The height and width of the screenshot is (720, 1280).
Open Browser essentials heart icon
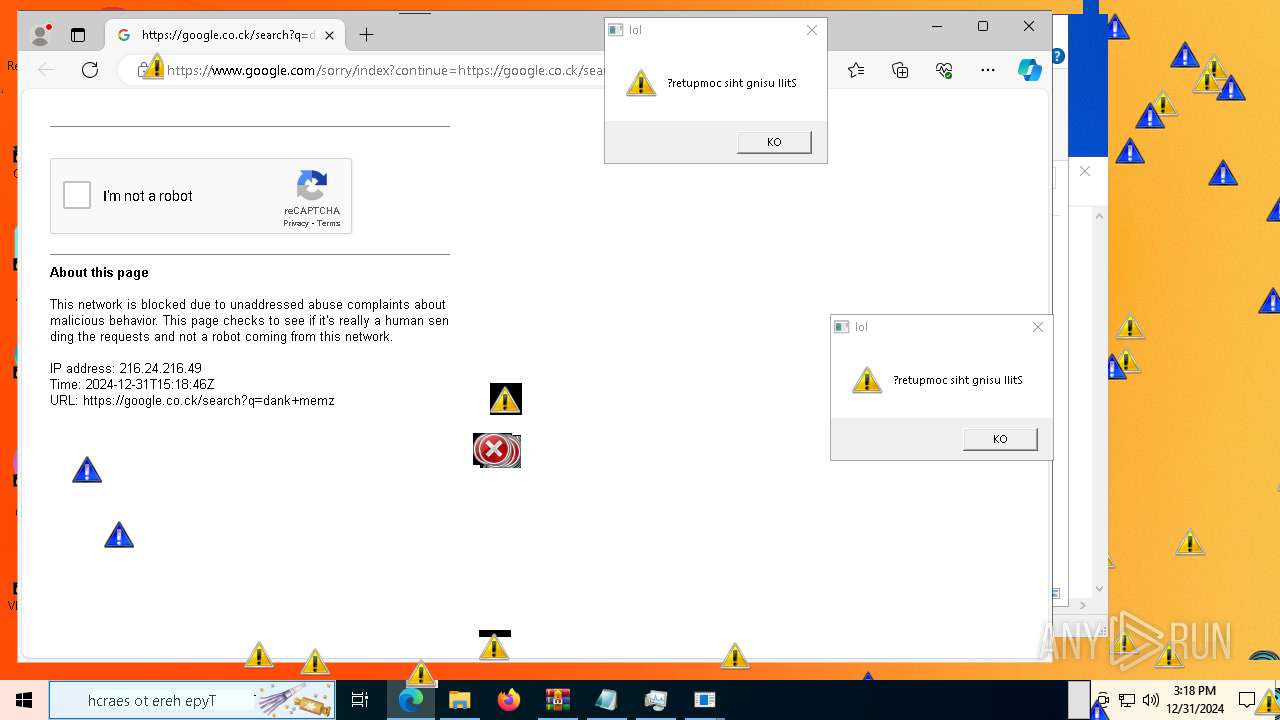pos(944,69)
